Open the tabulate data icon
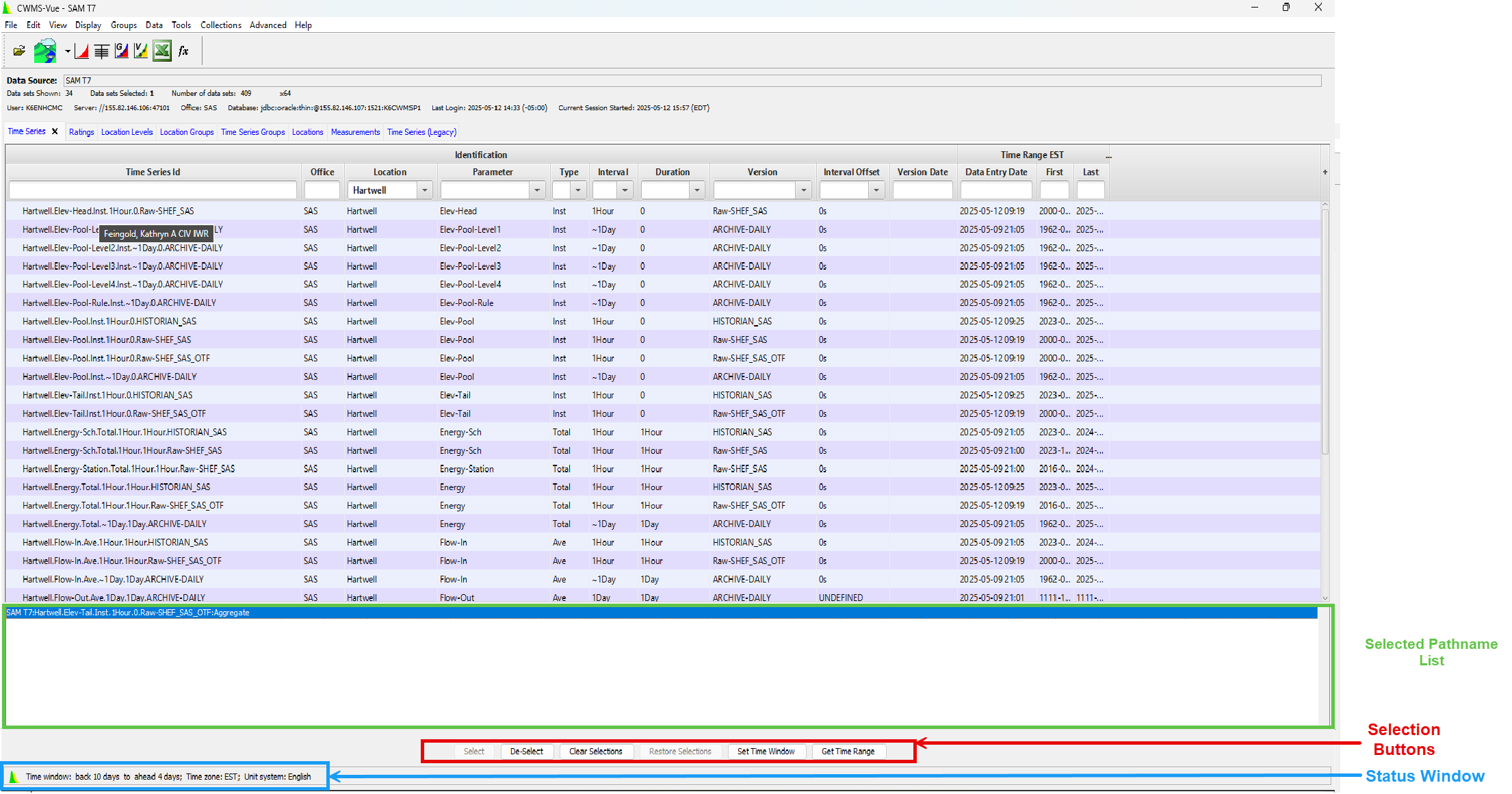Screen dimensions: 1512x794 [101, 51]
